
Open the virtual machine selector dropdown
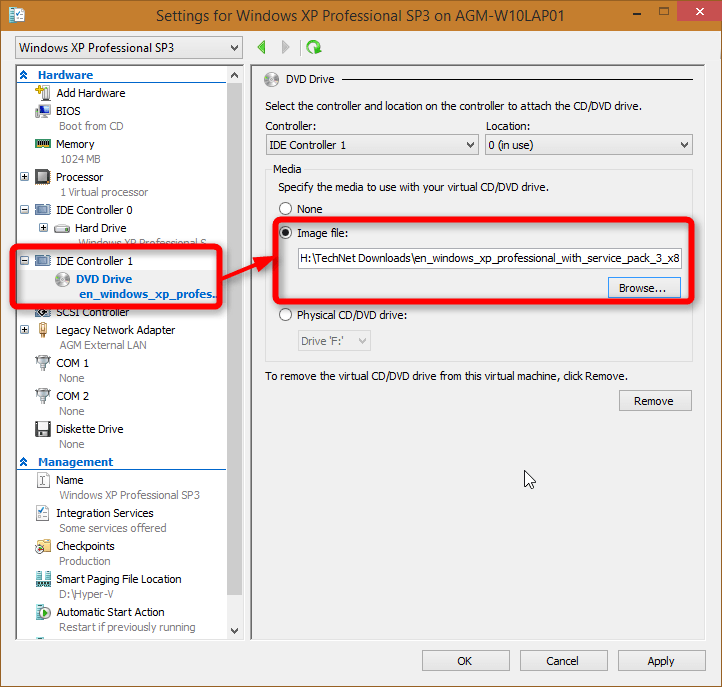[x=129, y=48]
